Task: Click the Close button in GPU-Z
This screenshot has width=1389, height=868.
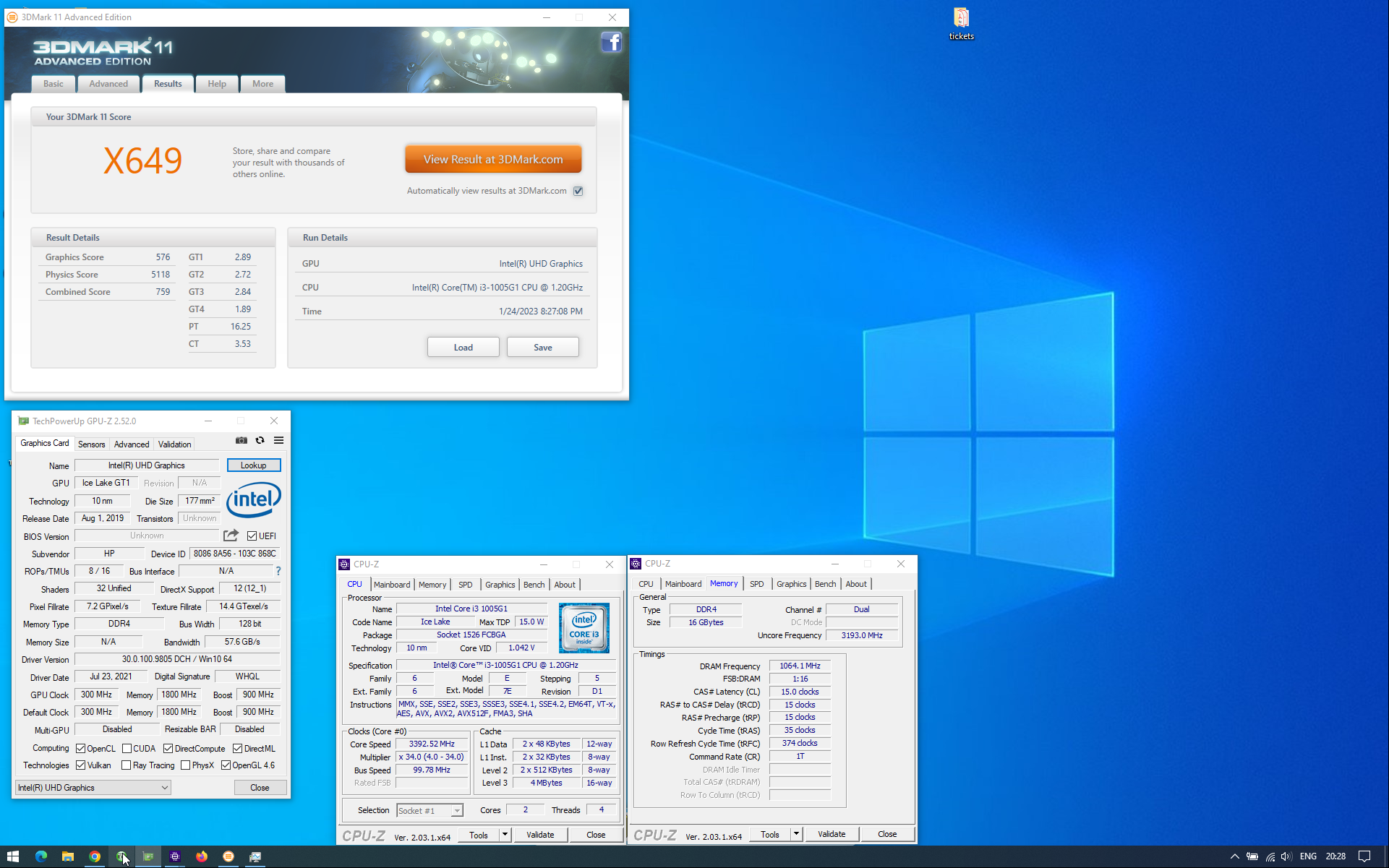Action: coord(260,788)
